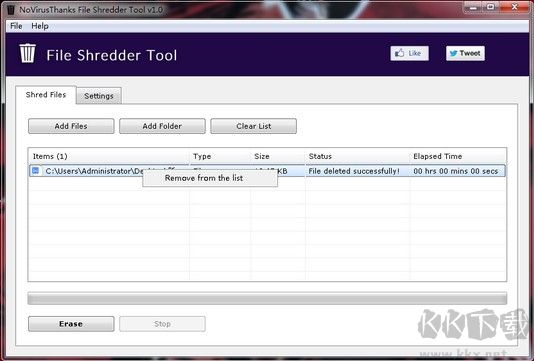Choose Remove from the list

tap(210, 178)
